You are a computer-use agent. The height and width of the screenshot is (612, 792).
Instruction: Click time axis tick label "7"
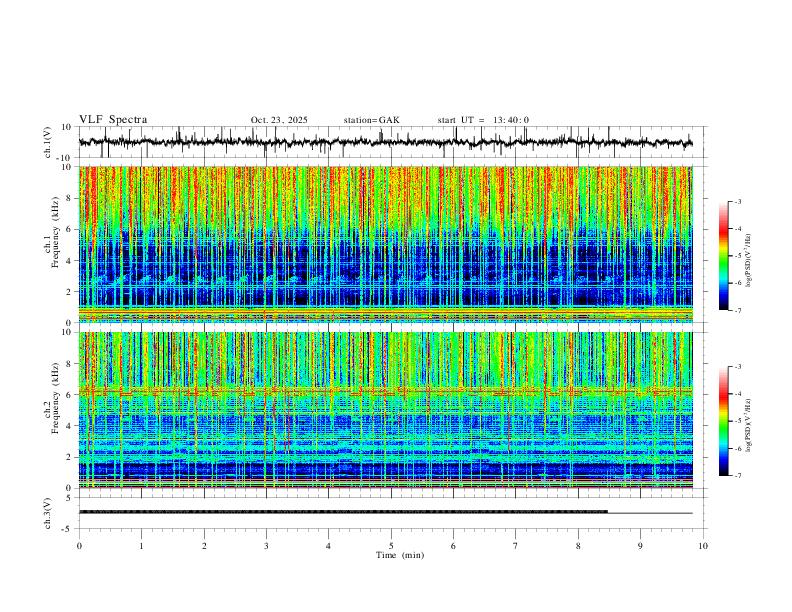pos(516,546)
